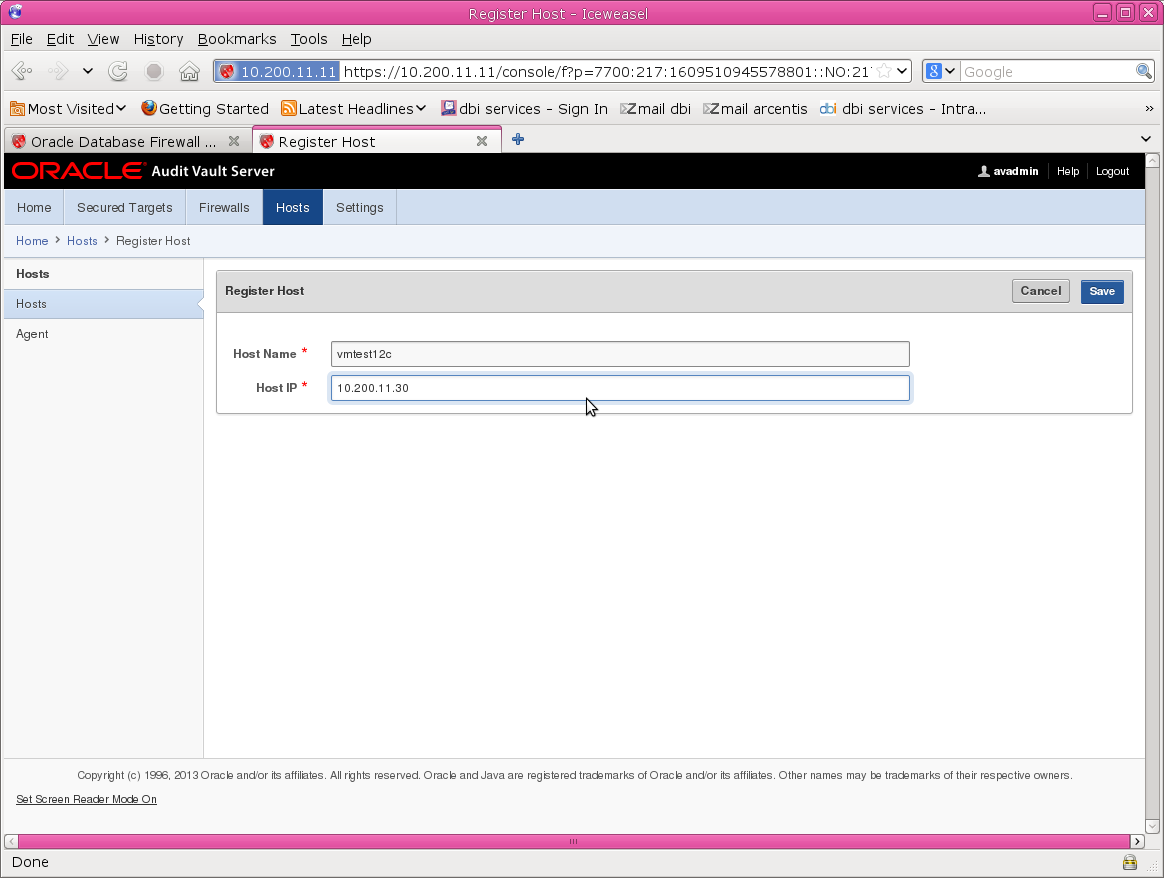
Task: Open the search engine selector dropdown
Action: tap(941, 71)
